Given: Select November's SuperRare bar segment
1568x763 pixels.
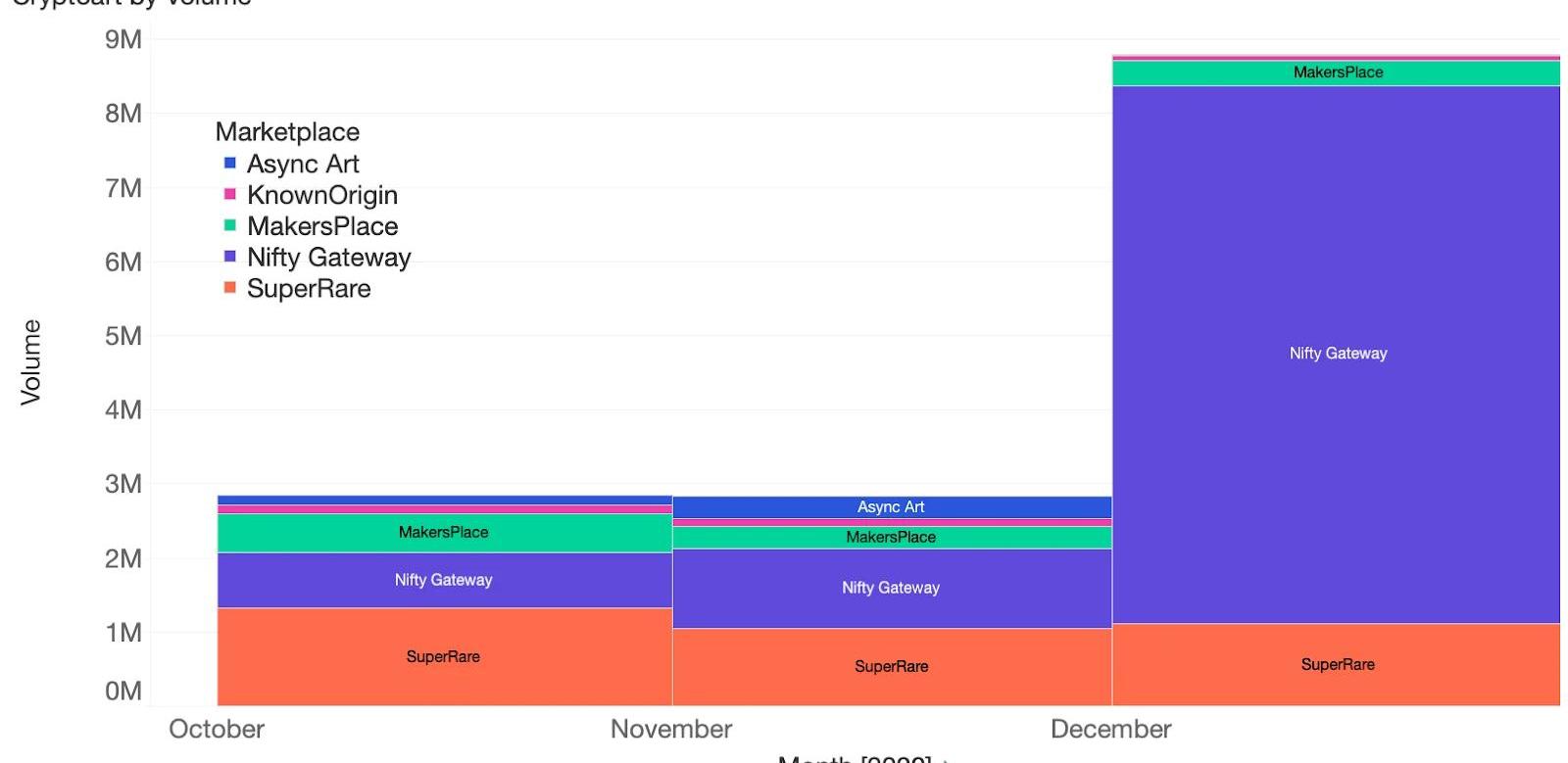Looking at the screenshot, I should (891, 666).
